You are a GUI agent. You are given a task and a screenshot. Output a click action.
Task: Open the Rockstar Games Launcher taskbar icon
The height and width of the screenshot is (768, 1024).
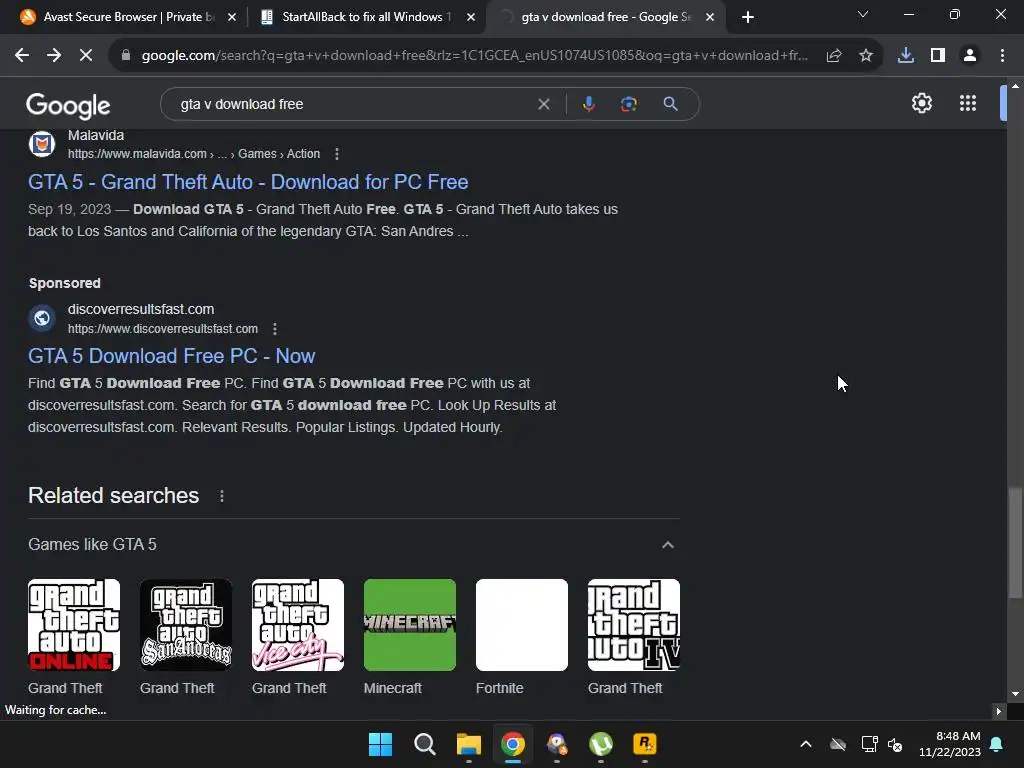tap(645, 744)
